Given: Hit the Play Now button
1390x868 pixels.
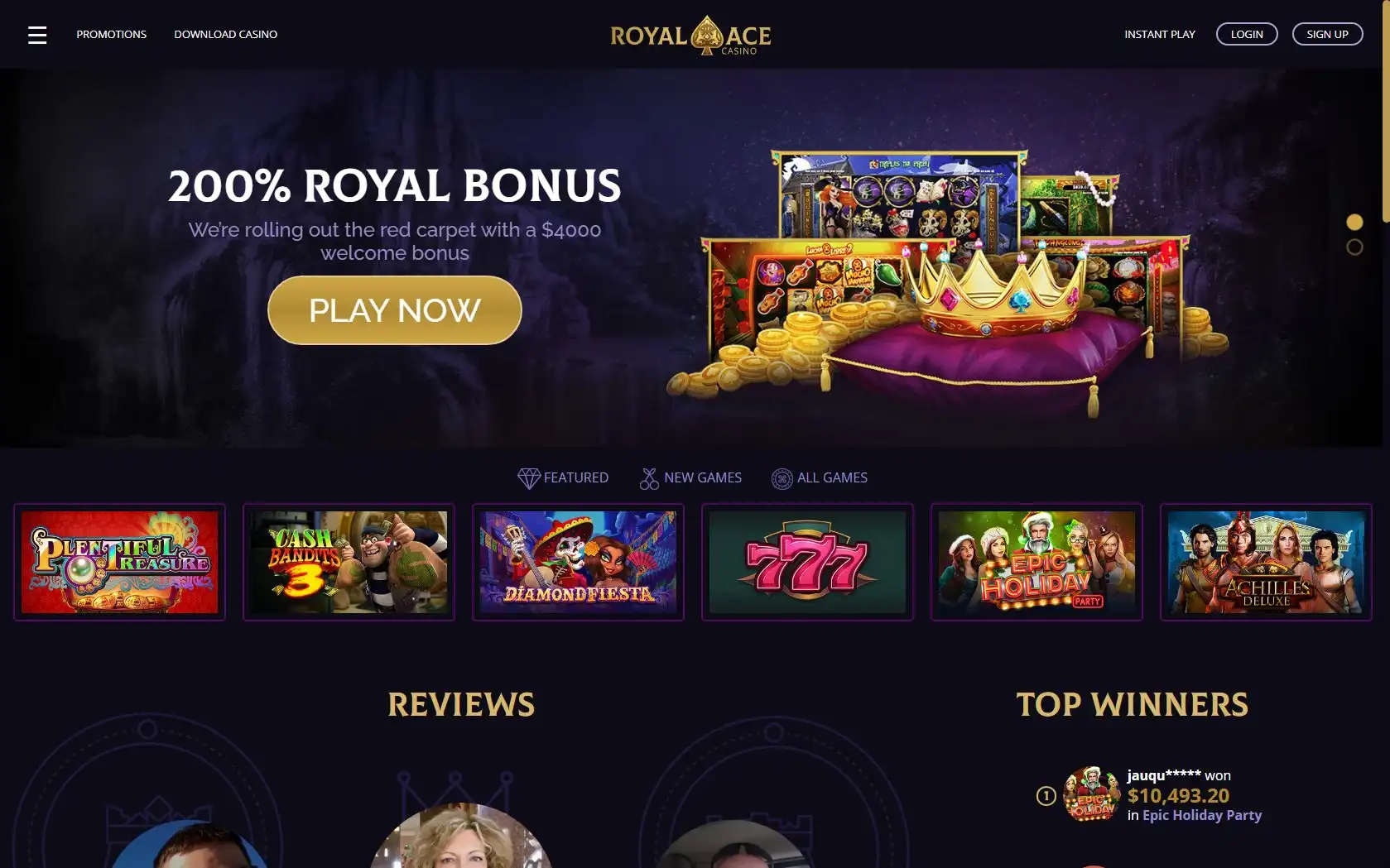Looking at the screenshot, I should click(395, 310).
